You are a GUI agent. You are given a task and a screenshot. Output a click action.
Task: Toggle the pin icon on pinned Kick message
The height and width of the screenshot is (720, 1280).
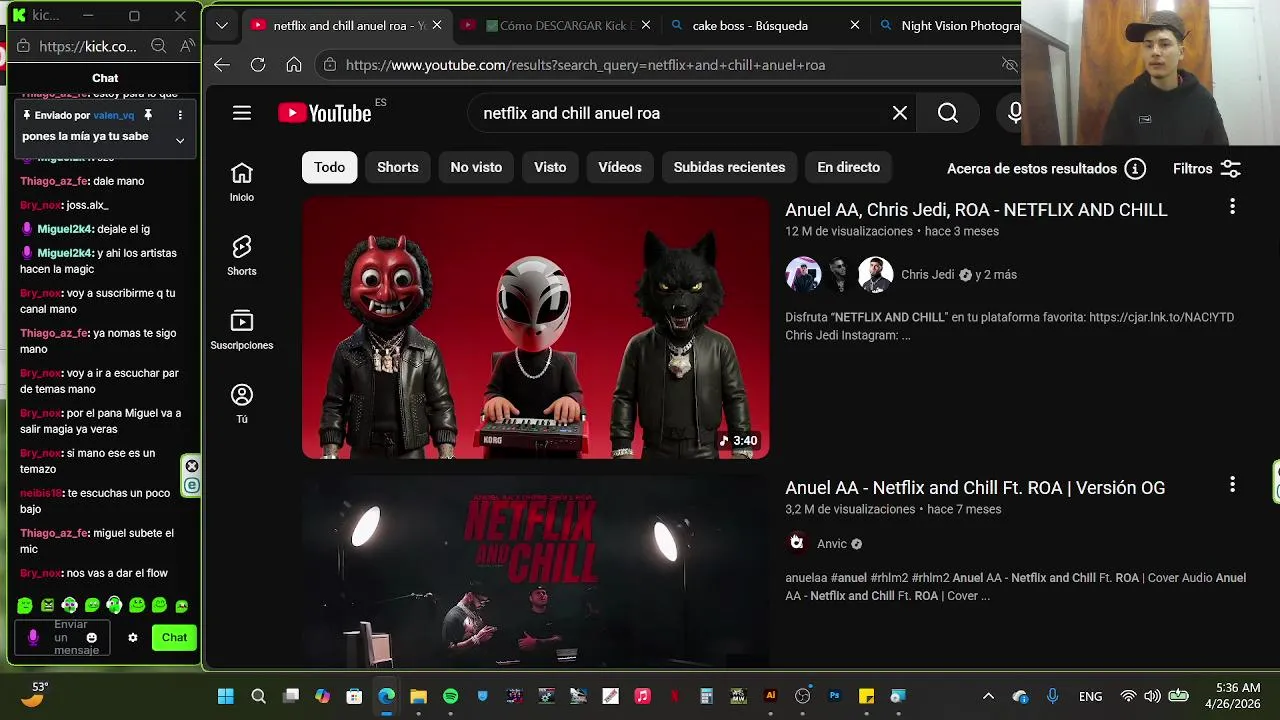coord(148,115)
